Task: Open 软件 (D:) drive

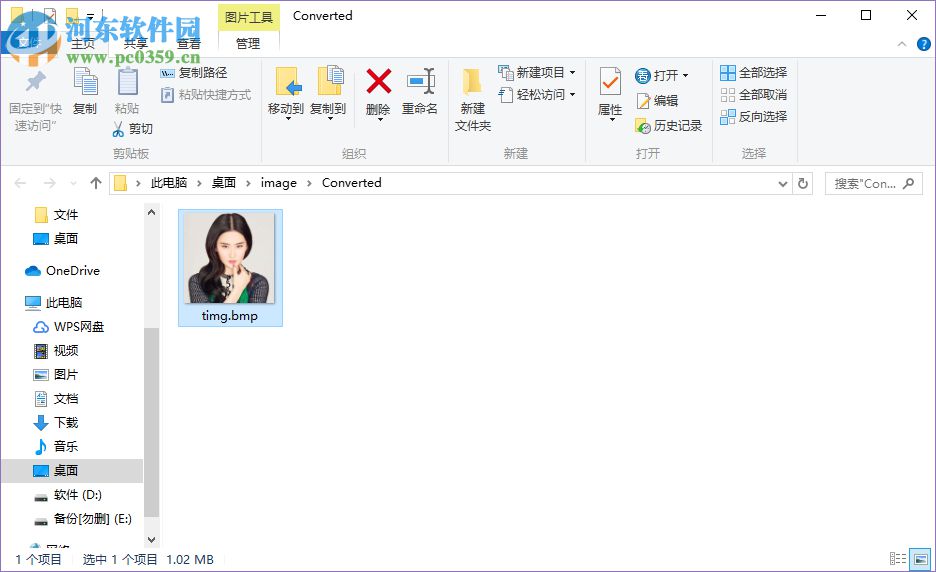Action: pos(78,494)
